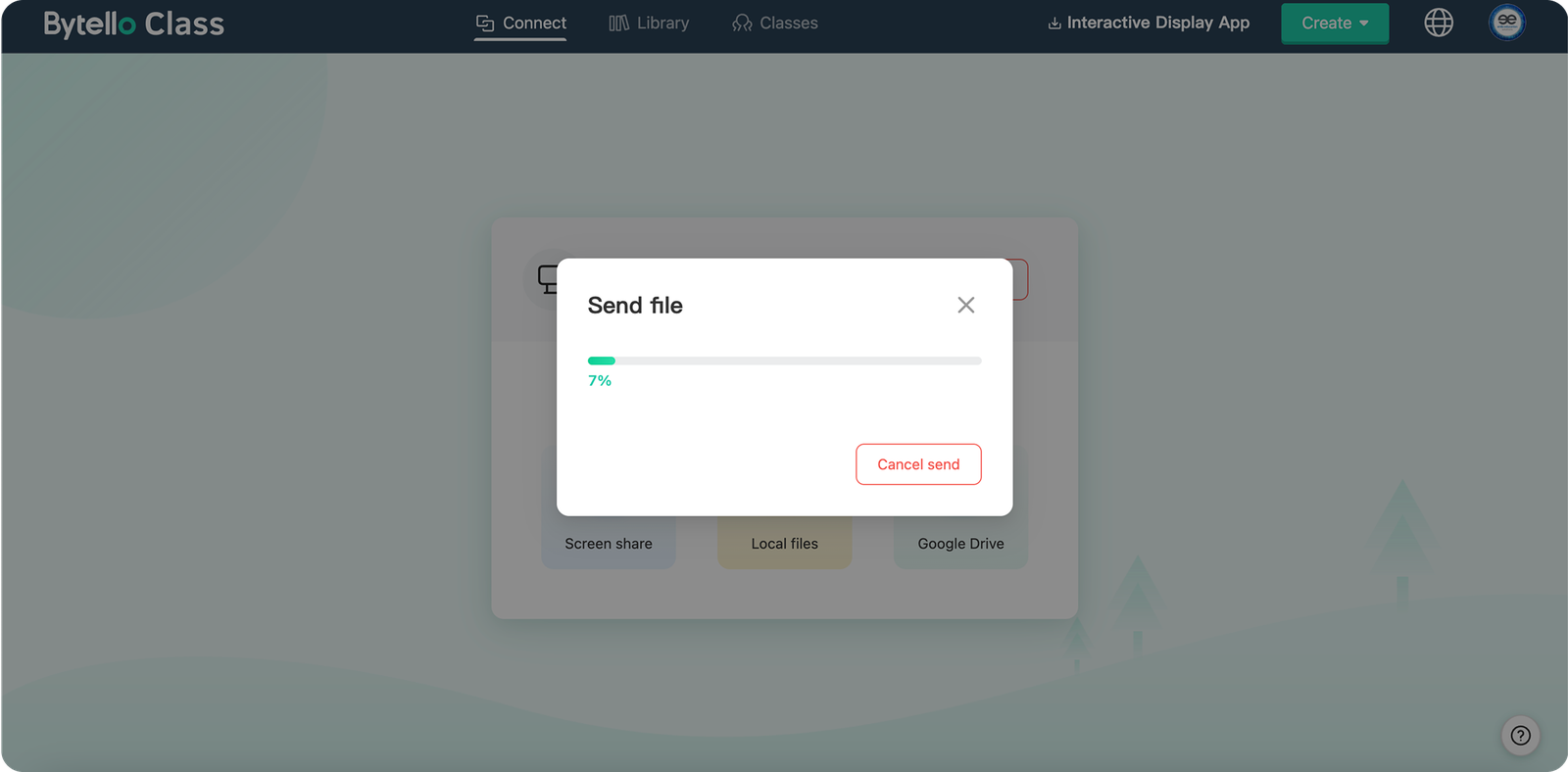
Task: Choose the Screen share option
Action: (608, 543)
